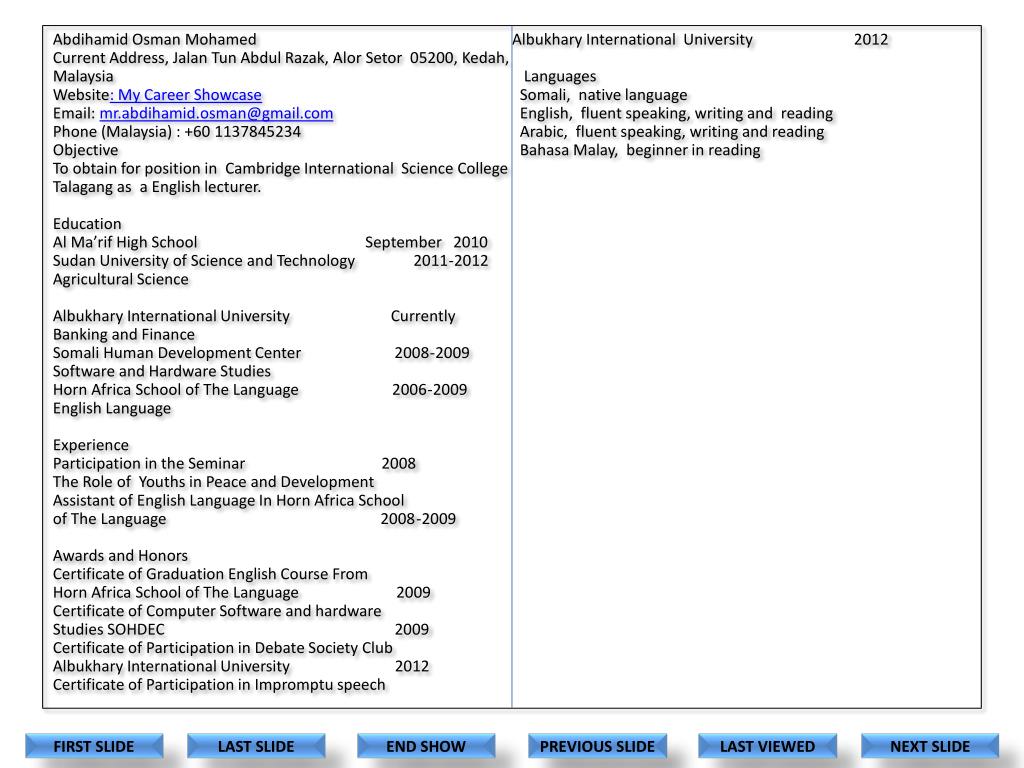Image resolution: width=1024 pixels, height=768 pixels.
Task: Select the Languages heading
Action: (560, 76)
